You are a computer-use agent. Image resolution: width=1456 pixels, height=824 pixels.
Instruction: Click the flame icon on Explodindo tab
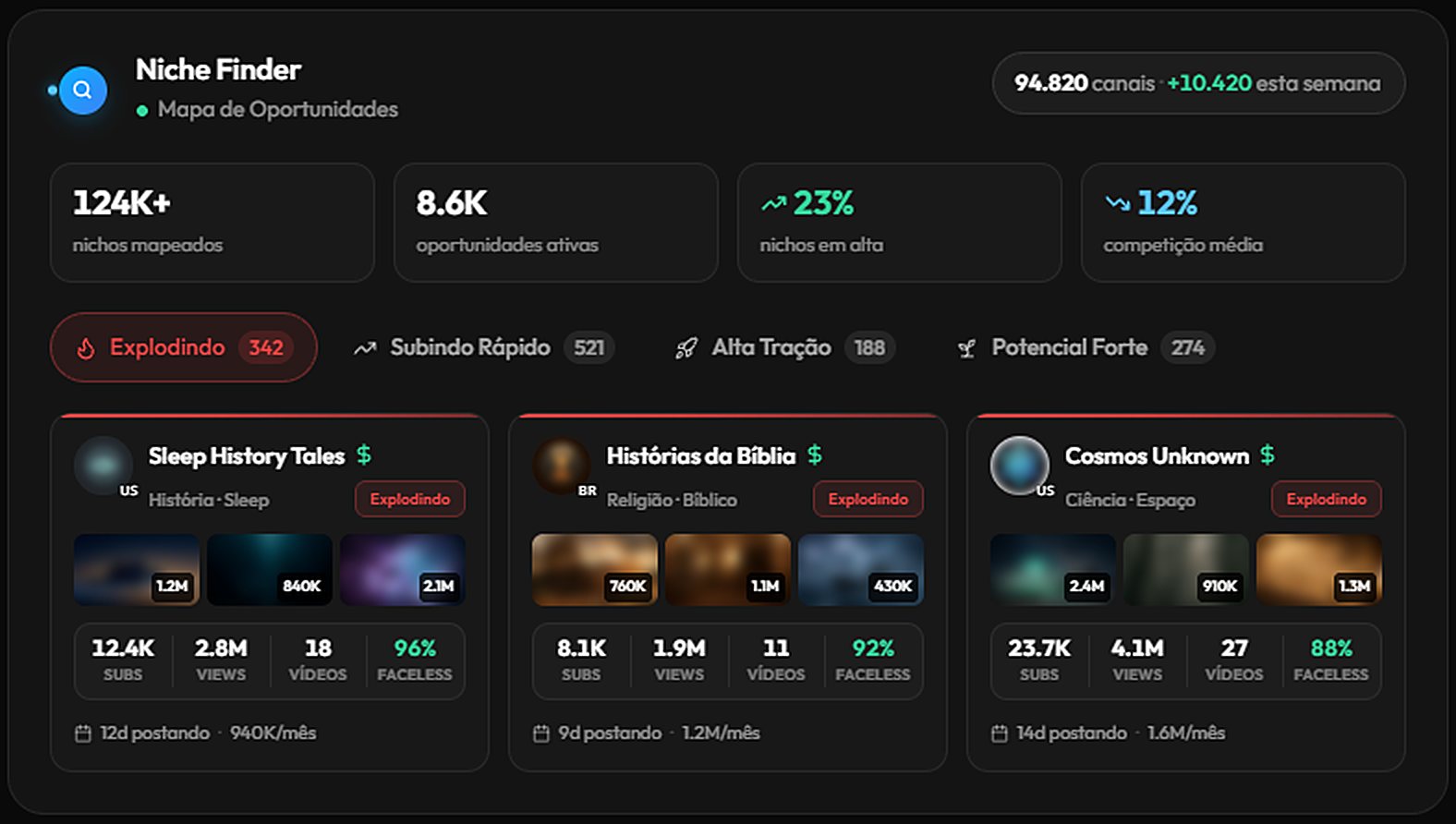coord(86,348)
